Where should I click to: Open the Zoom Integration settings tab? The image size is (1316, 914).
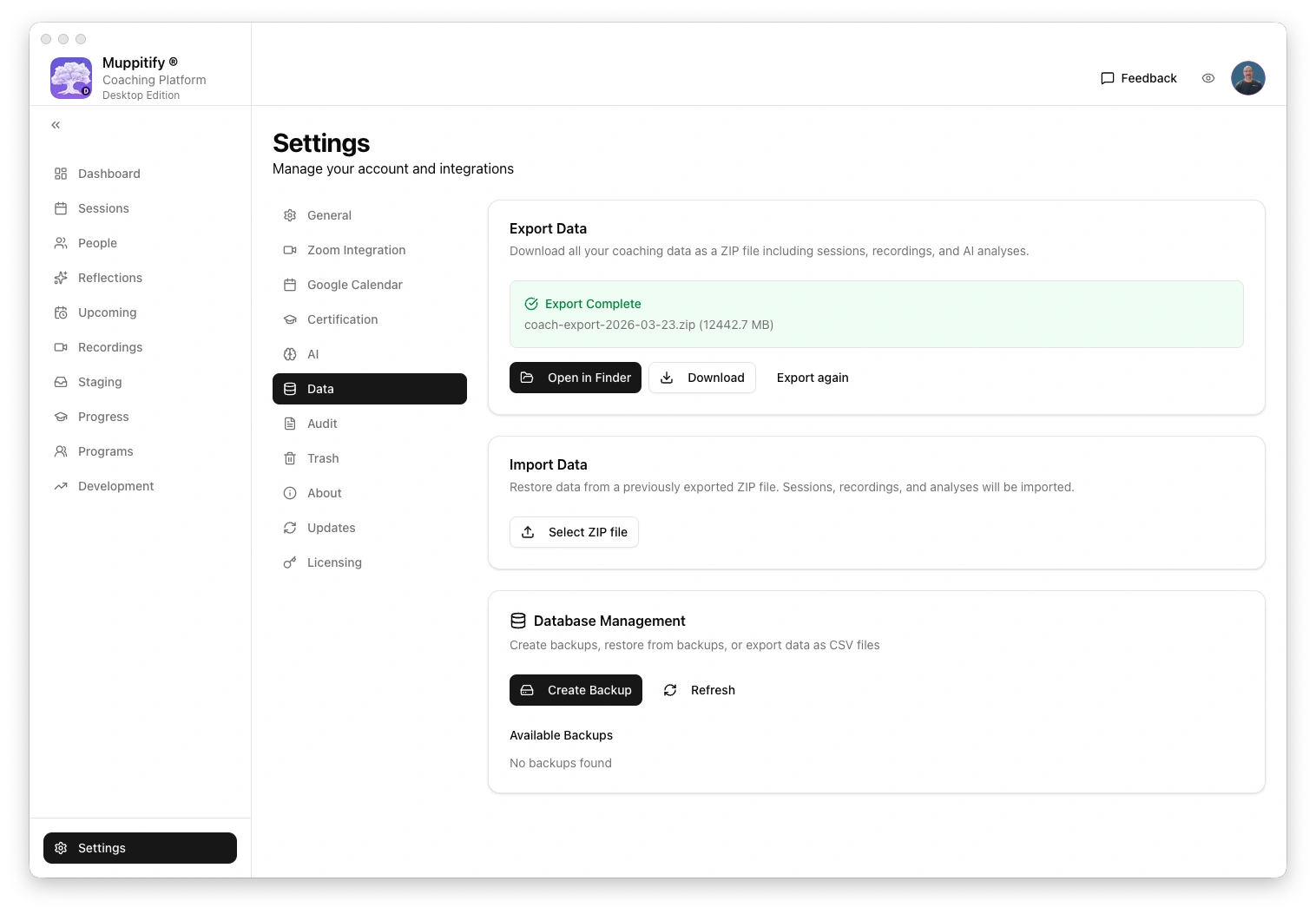[x=356, y=250]
